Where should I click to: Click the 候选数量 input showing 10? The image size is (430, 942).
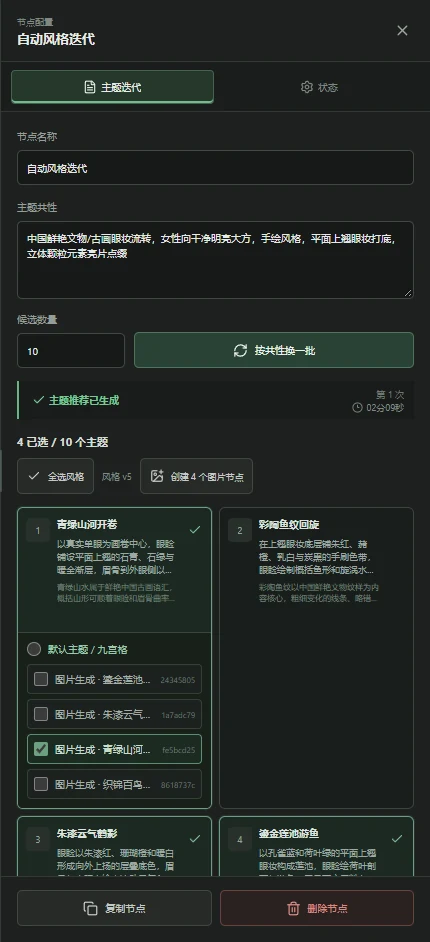coord(71,350)
